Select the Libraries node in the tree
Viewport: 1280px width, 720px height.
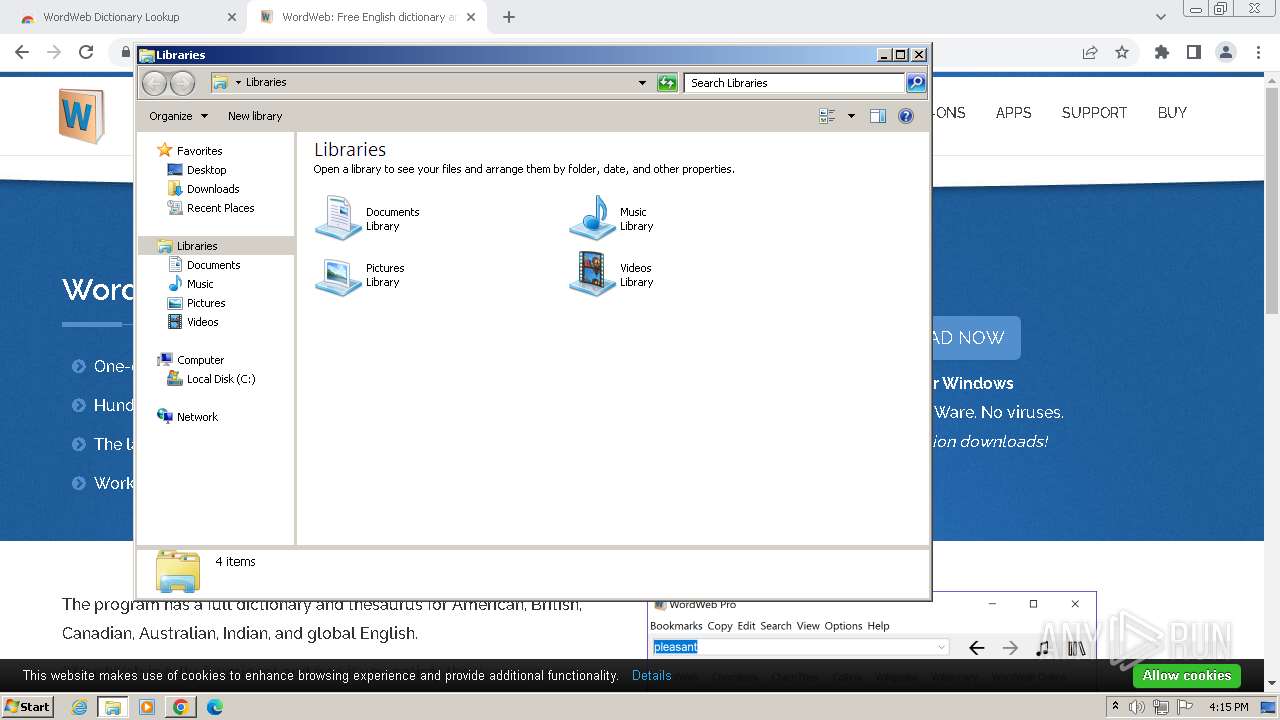(x=197, y=246)
